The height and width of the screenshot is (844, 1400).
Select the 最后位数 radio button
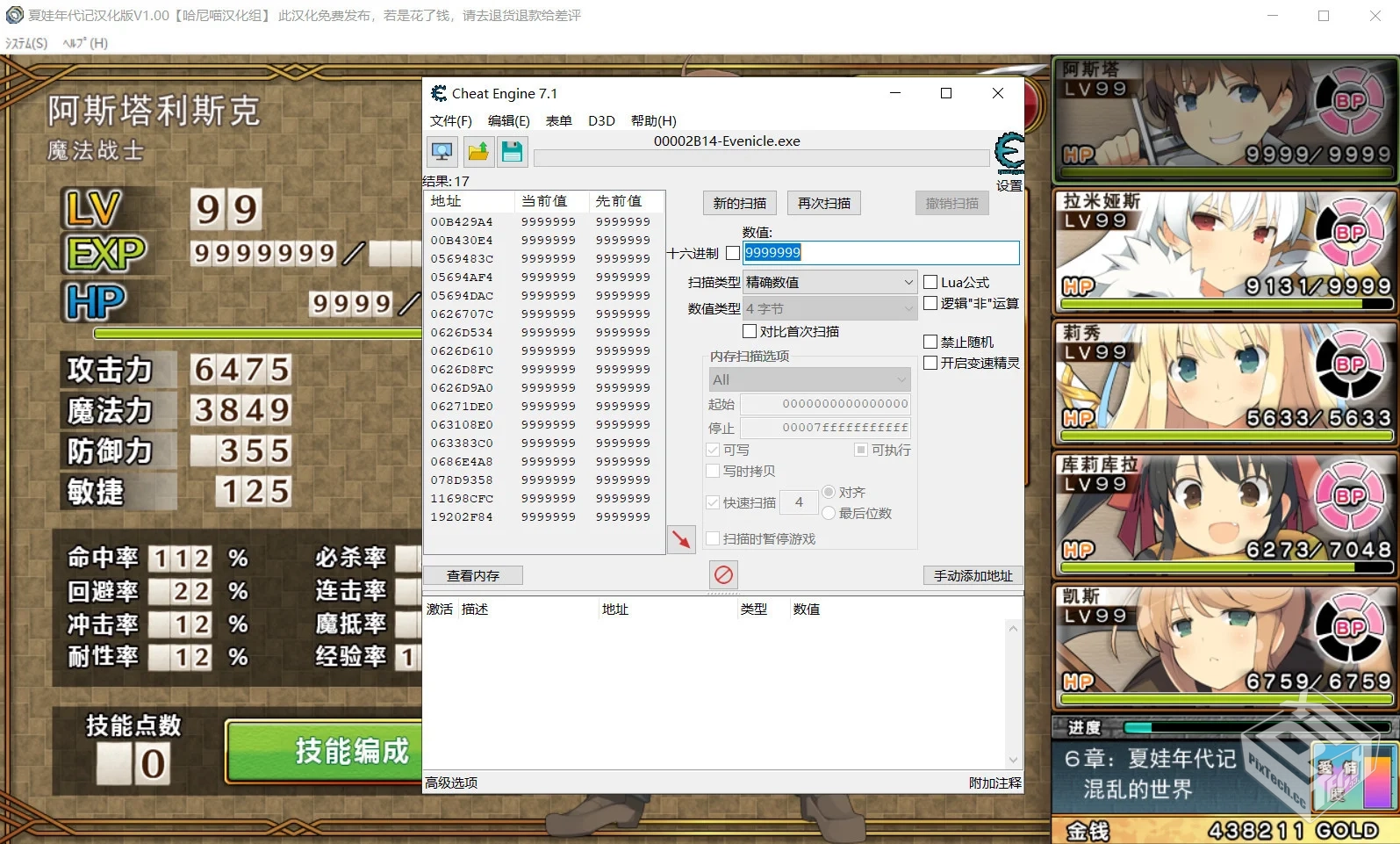[829, 513]
